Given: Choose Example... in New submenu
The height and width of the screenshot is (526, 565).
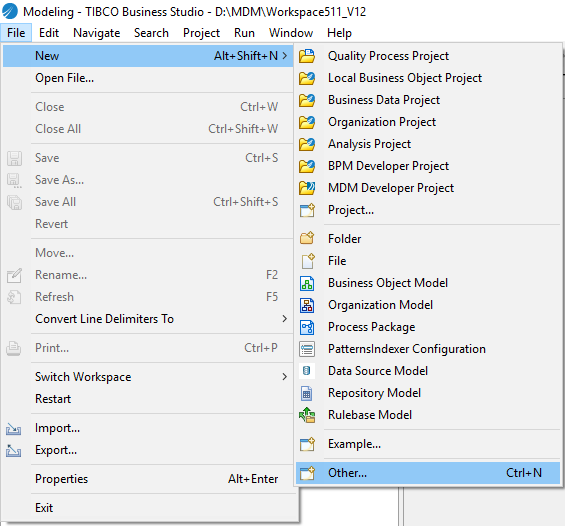Looking at the screenshot, I should [428, 444].
